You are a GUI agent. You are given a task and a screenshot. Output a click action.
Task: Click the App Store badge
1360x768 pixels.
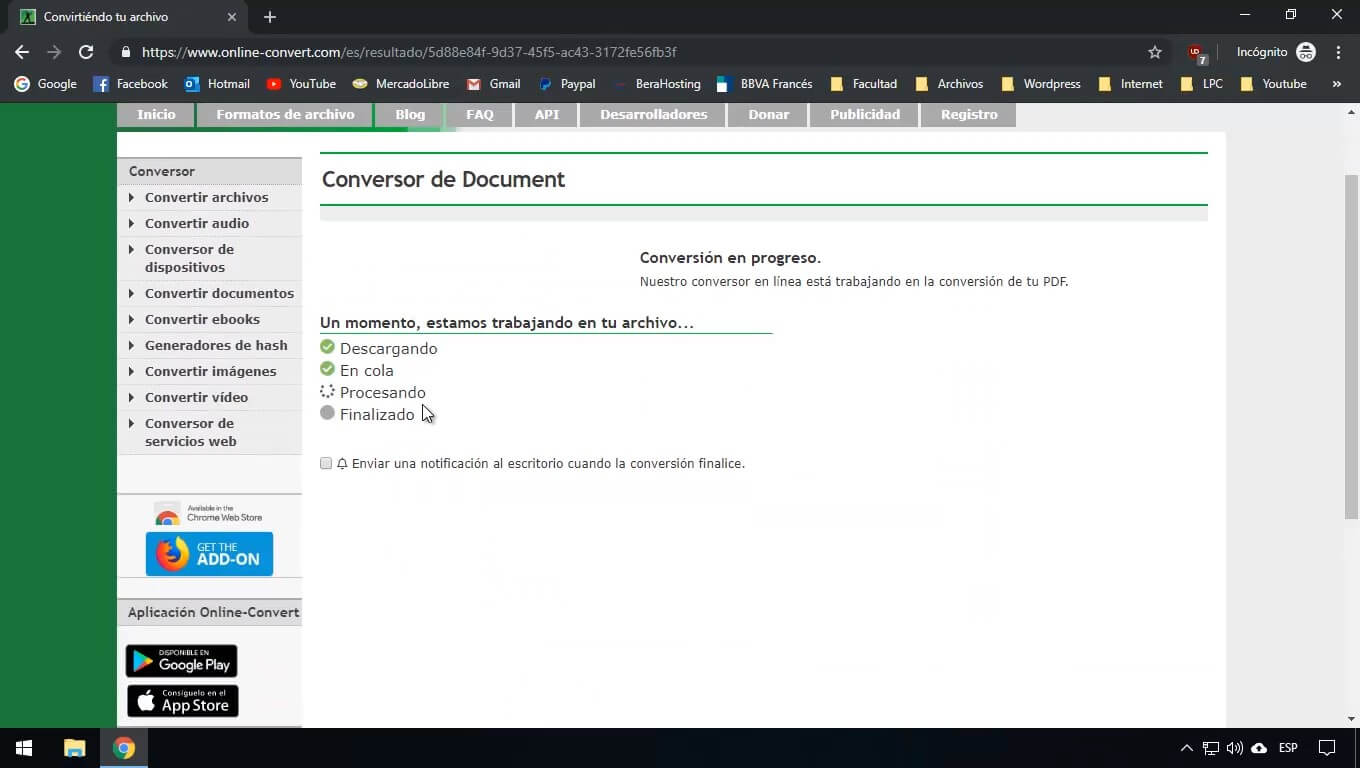[182, 701]
